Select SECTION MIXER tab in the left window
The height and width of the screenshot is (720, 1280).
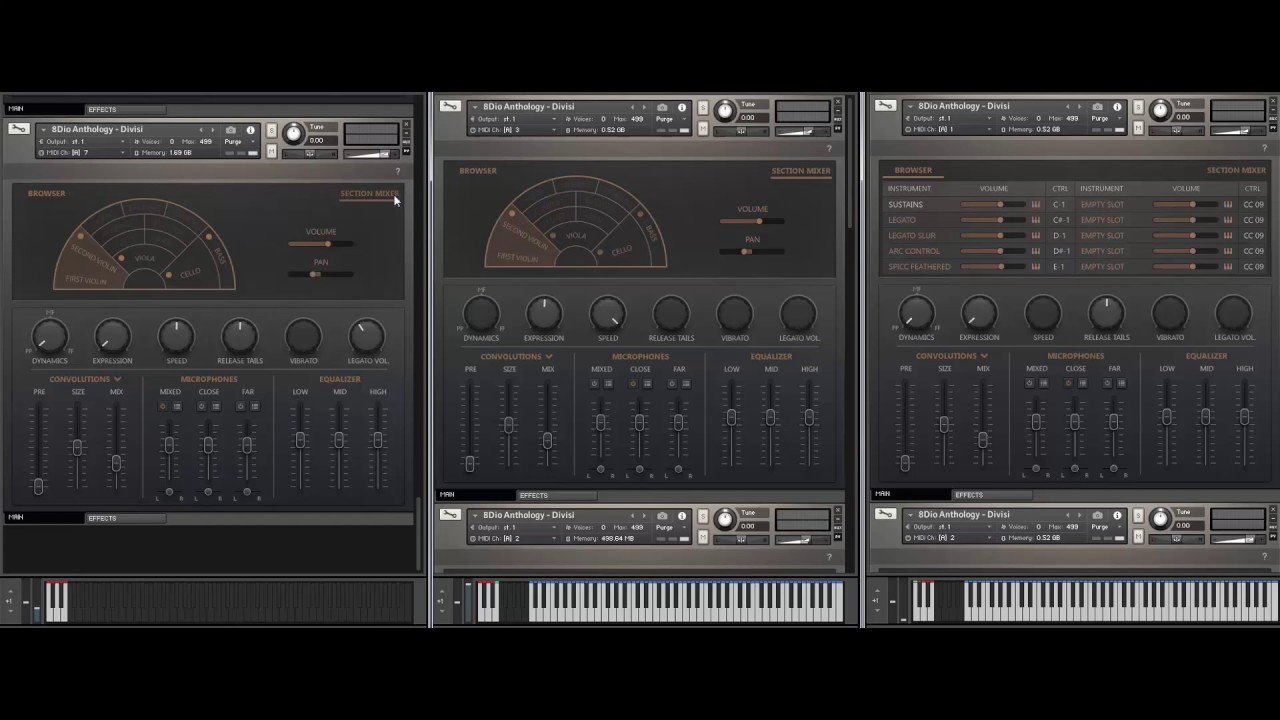pos(369,193)
